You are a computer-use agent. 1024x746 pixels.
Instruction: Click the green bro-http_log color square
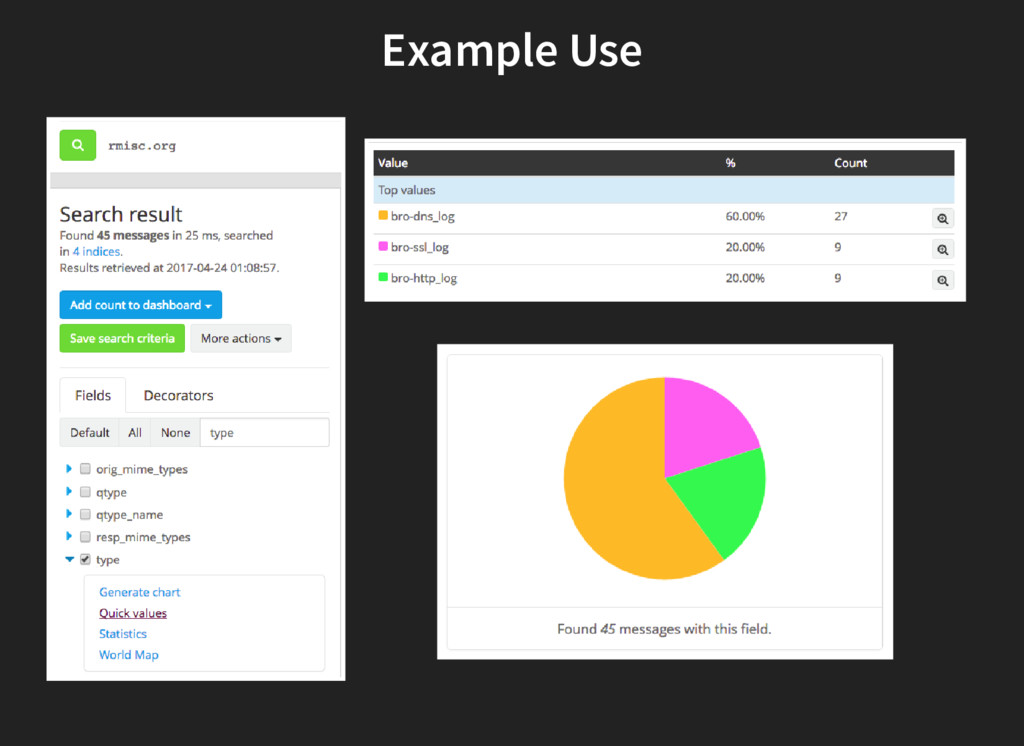(383, 276)
